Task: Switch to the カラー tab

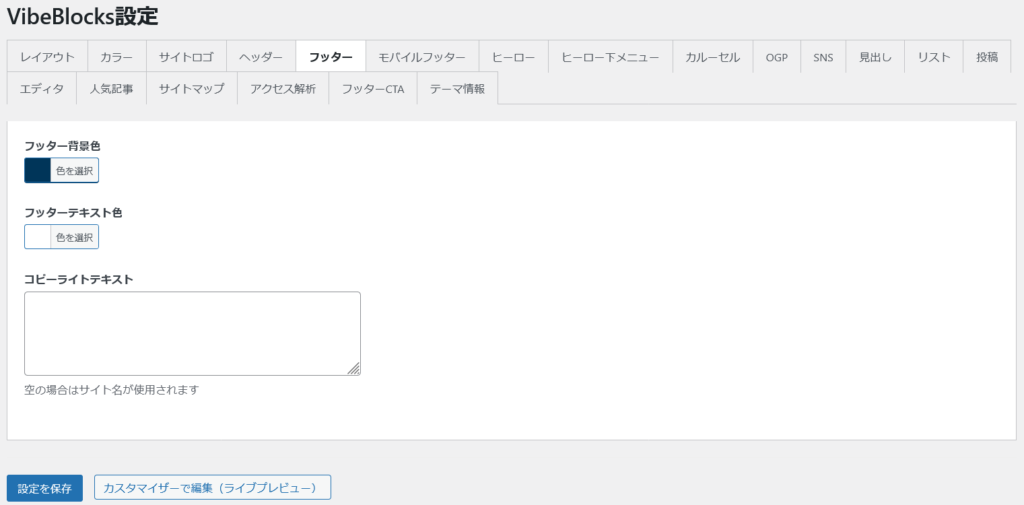Action: tap(117, 57)
